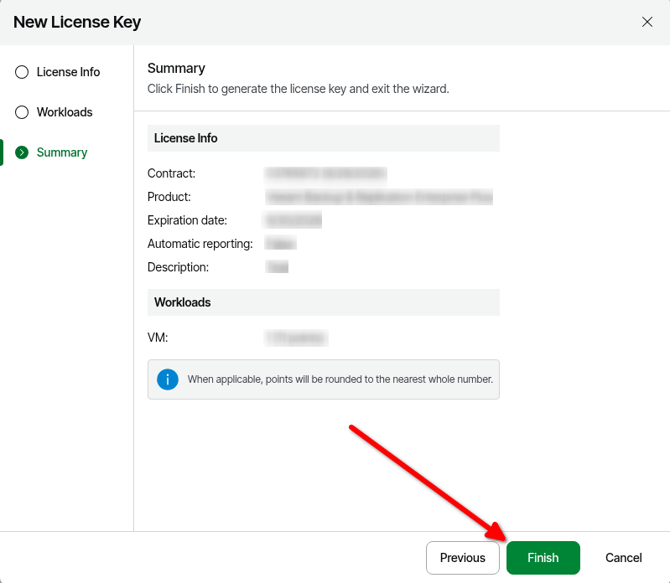The image size is (670, 583).
Task: Click the blurred VM points value
Action: point(296,338)
